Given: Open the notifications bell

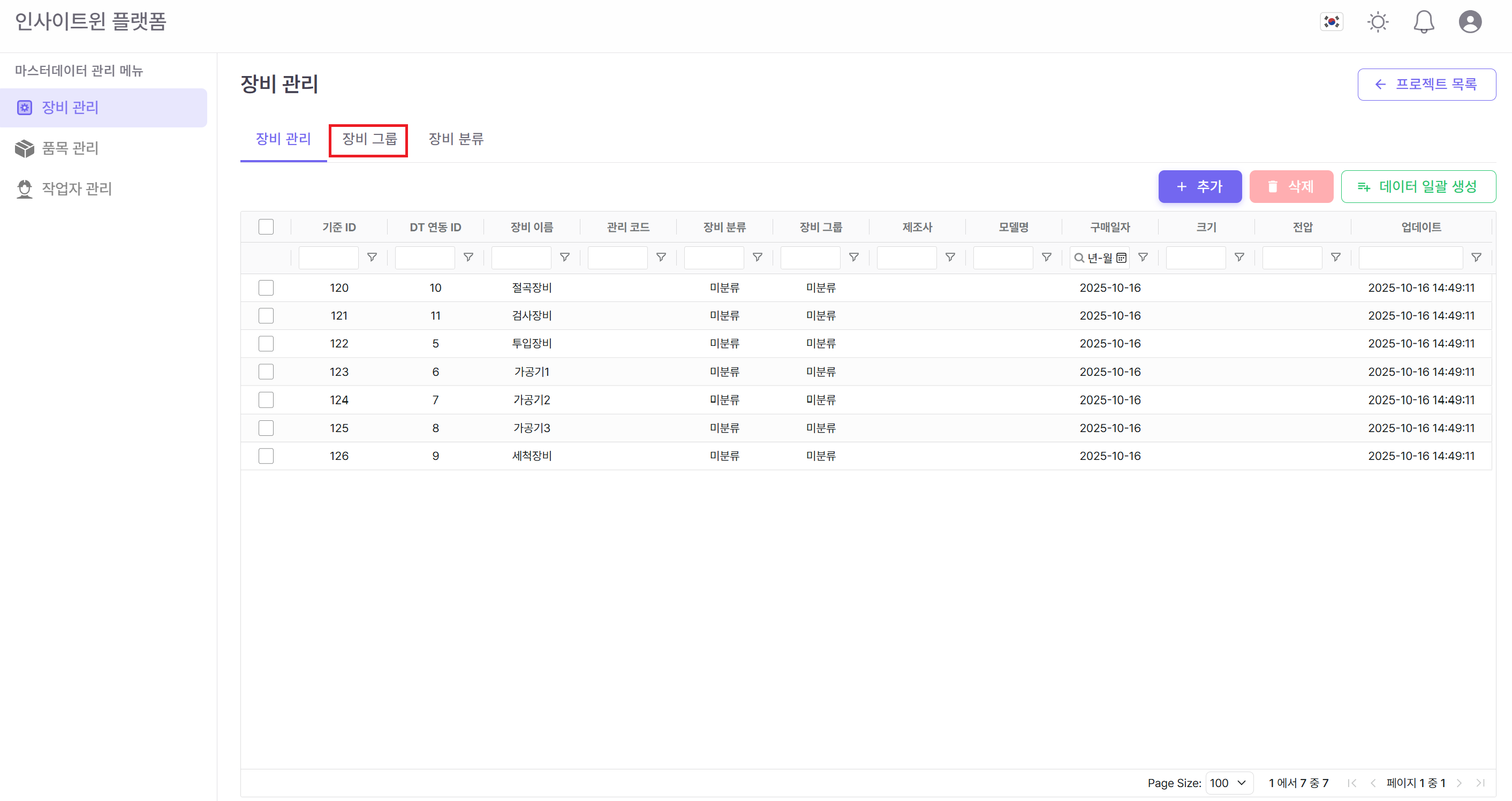Looking at the screenshot, I should (1423, 22).
